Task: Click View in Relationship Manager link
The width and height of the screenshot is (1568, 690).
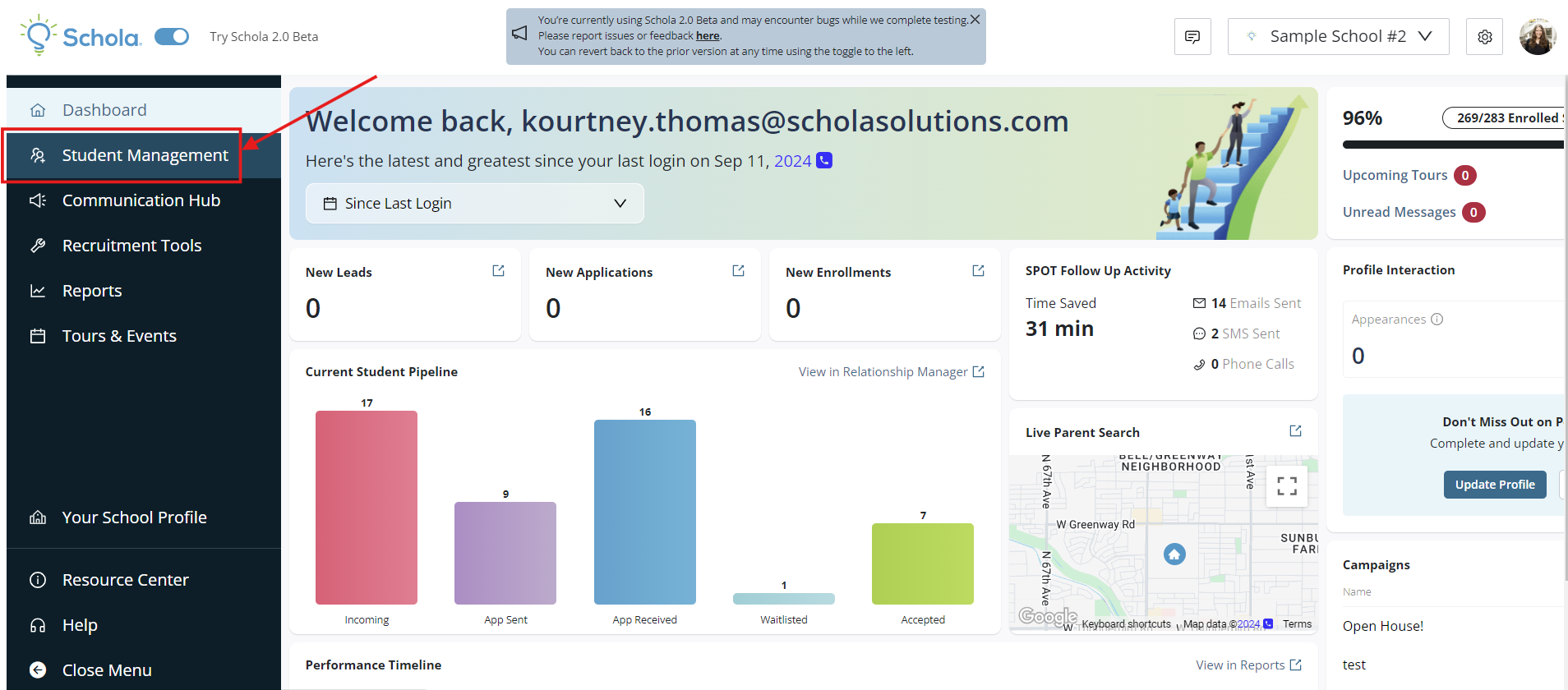Action: (x=892, y=372)
